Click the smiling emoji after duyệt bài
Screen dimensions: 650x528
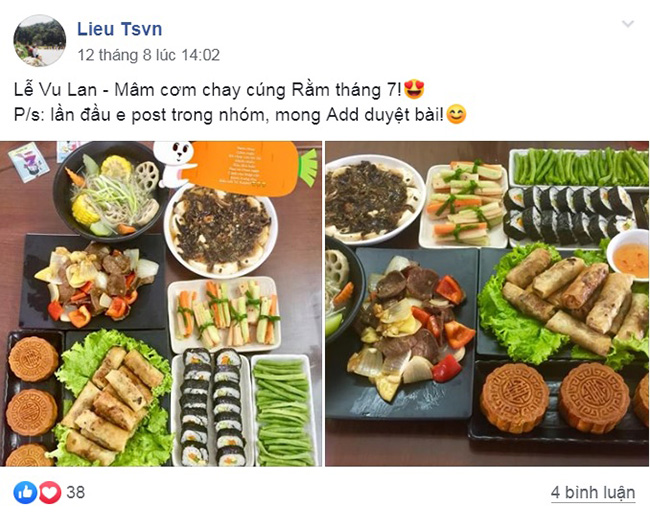[456, 114]
